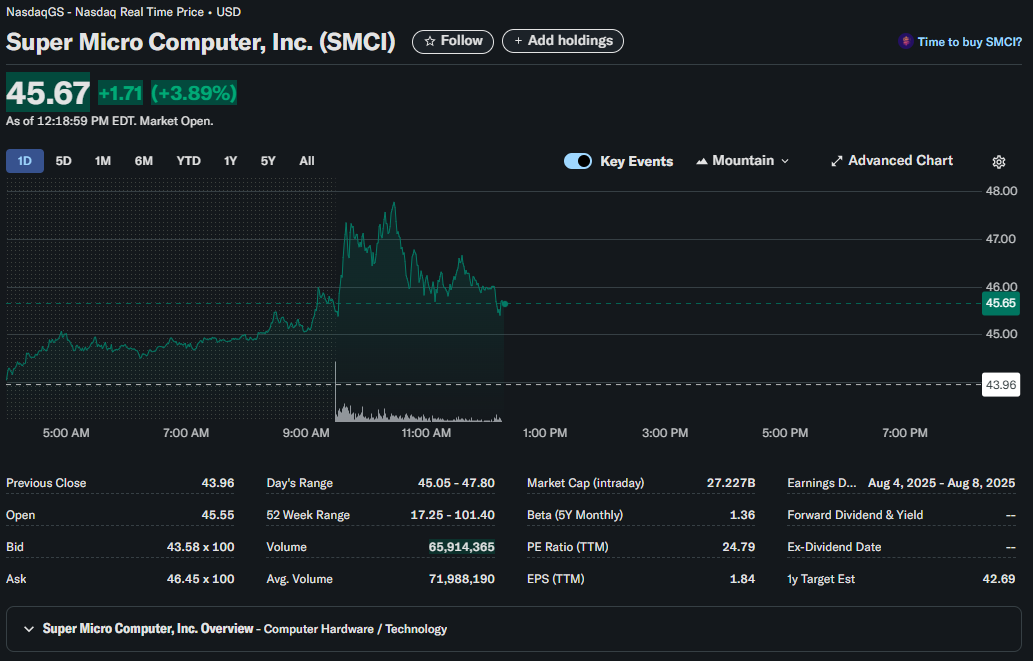
Task: Show the 5Y chart range
Action: point(268,161)
